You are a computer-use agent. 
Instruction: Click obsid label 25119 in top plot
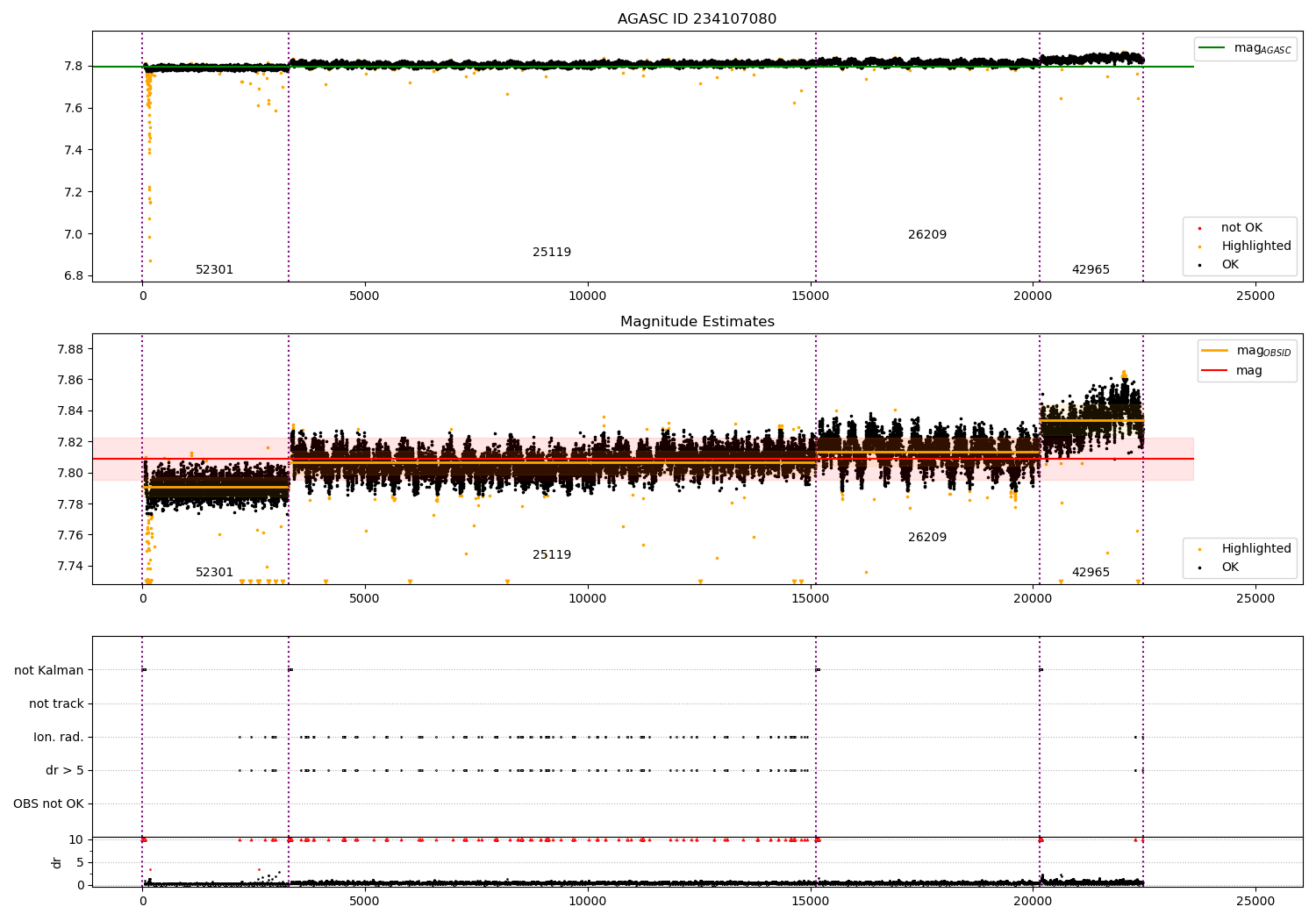[x=552, y=253]
